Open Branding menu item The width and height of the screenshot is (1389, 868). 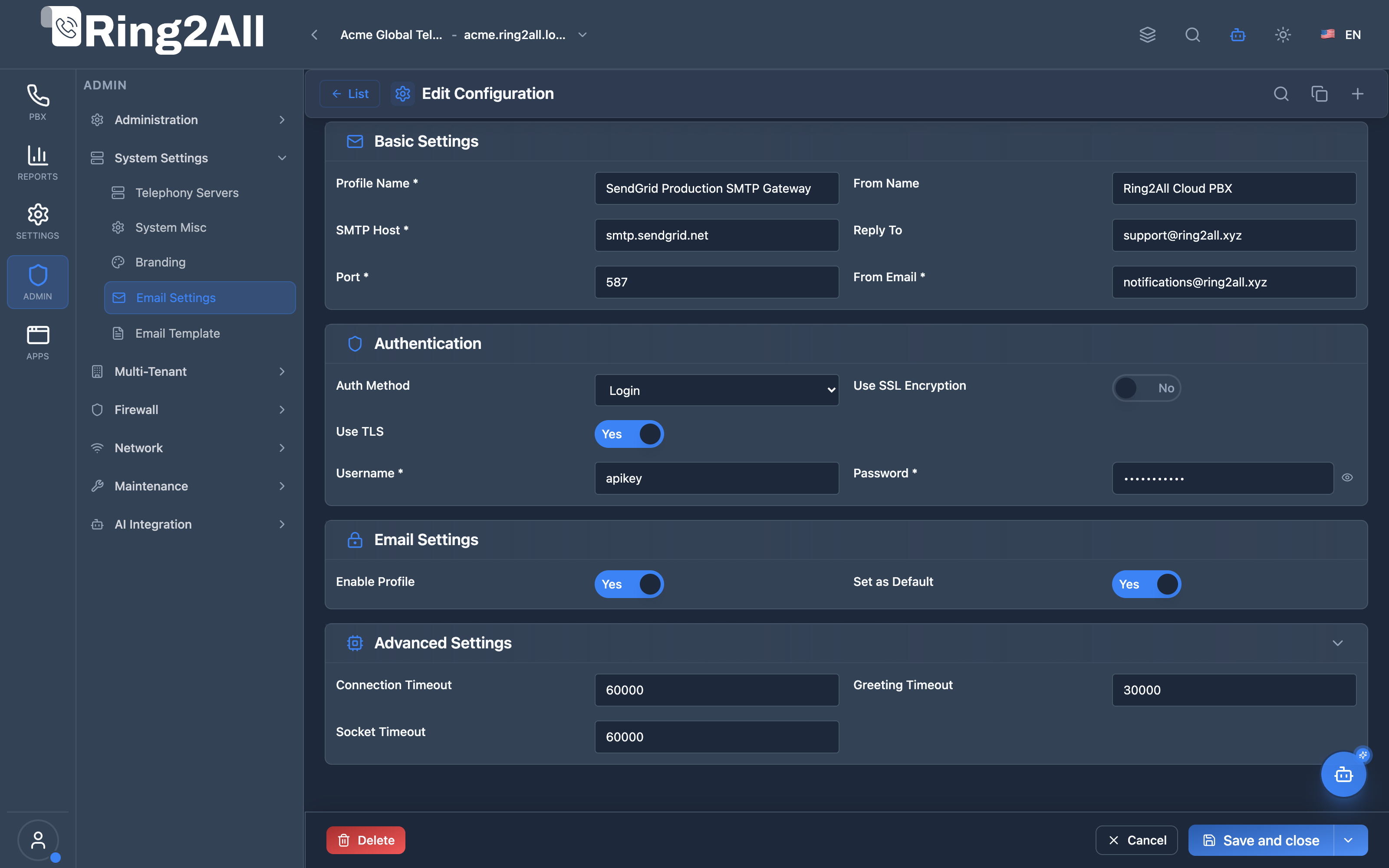coord(200,262)
